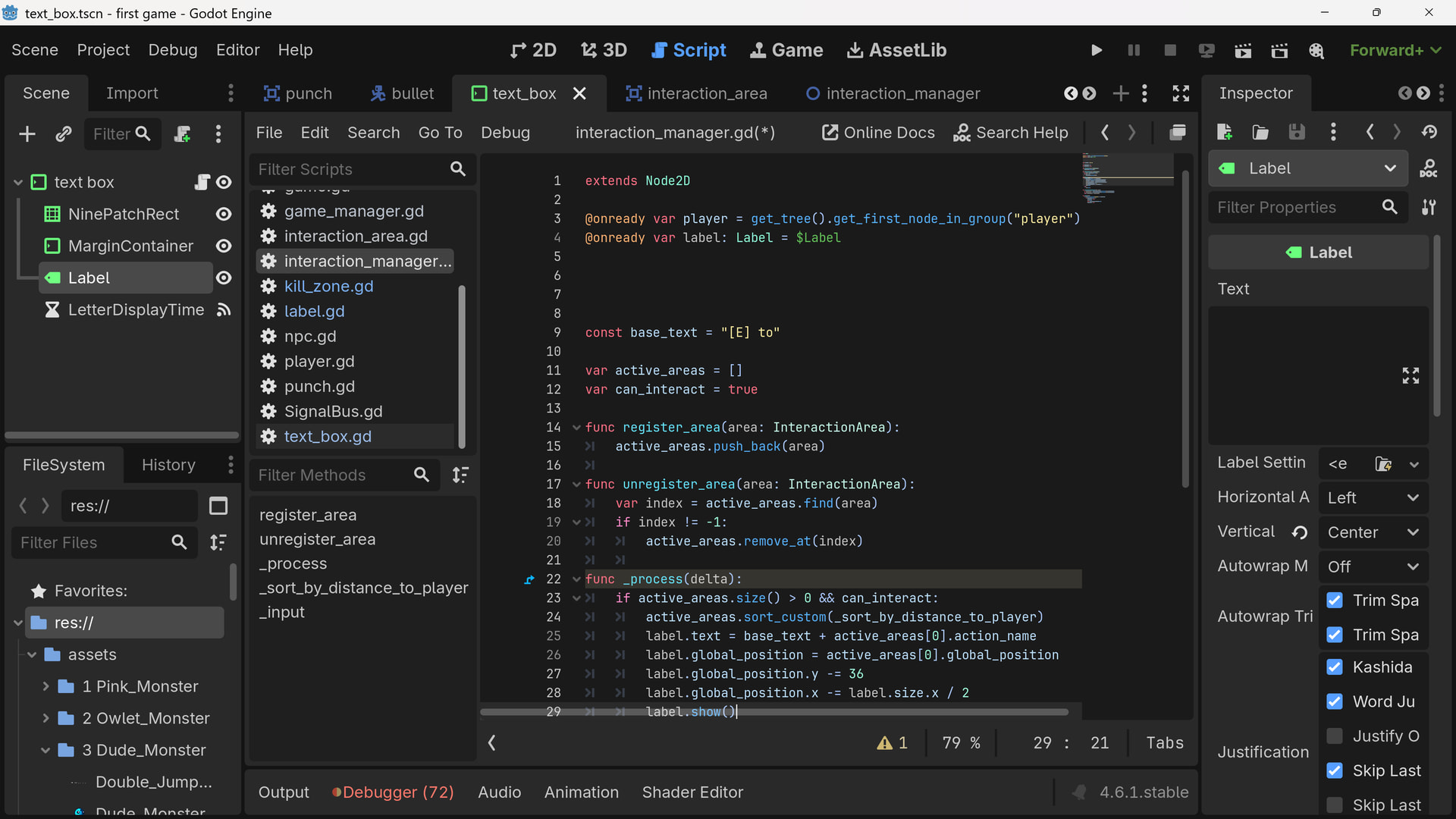The width and height of the screenshot is (1456, 819).
Task: Hide the NinePatchRect node
Action: (224, 214)
